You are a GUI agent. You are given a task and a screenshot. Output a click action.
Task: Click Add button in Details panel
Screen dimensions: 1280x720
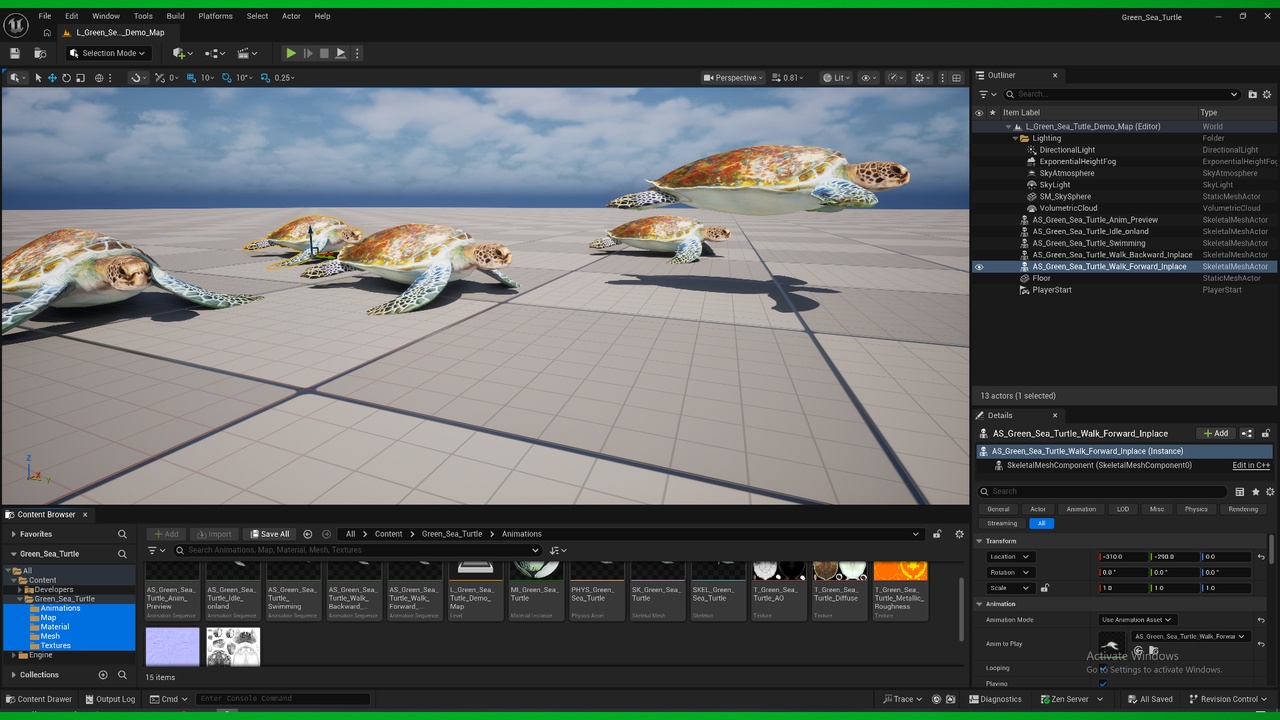point(1215,433)
